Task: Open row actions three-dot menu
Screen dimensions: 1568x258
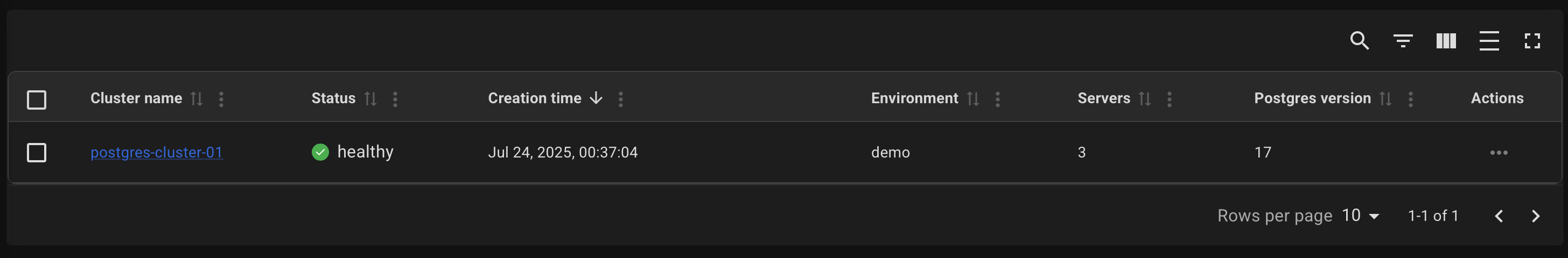Action: [x=1499, y=152]
